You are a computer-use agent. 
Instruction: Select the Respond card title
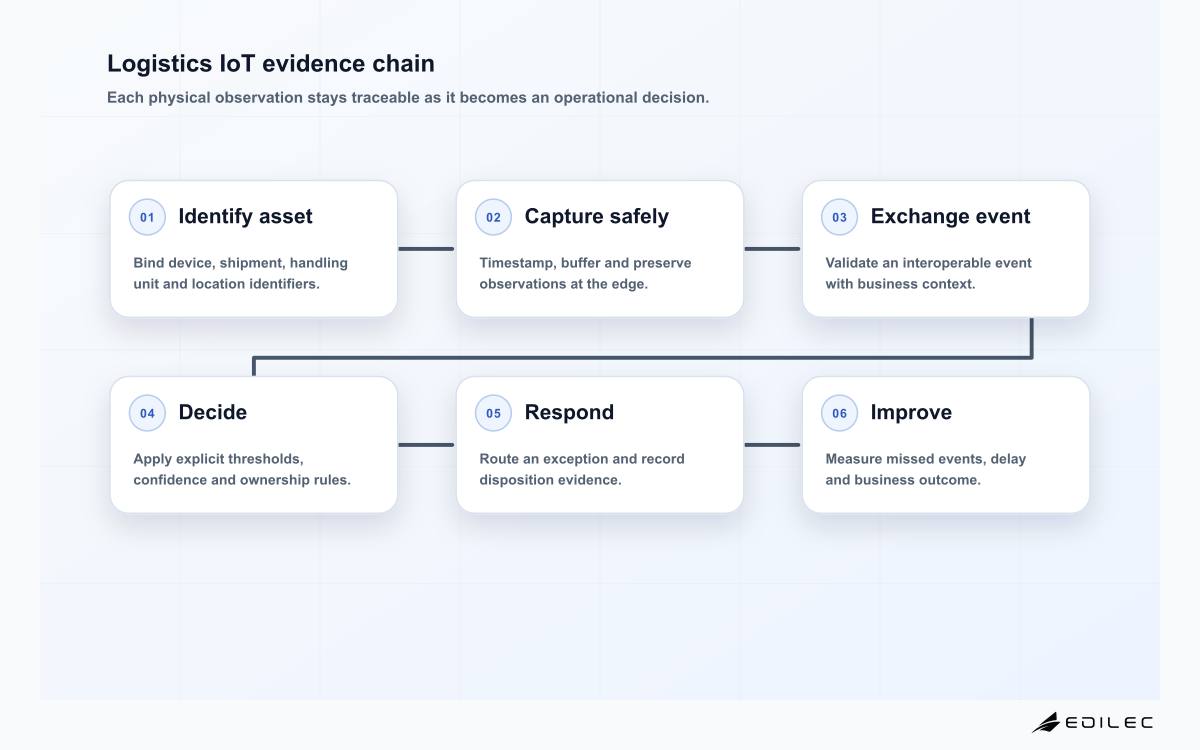(569, 412)
